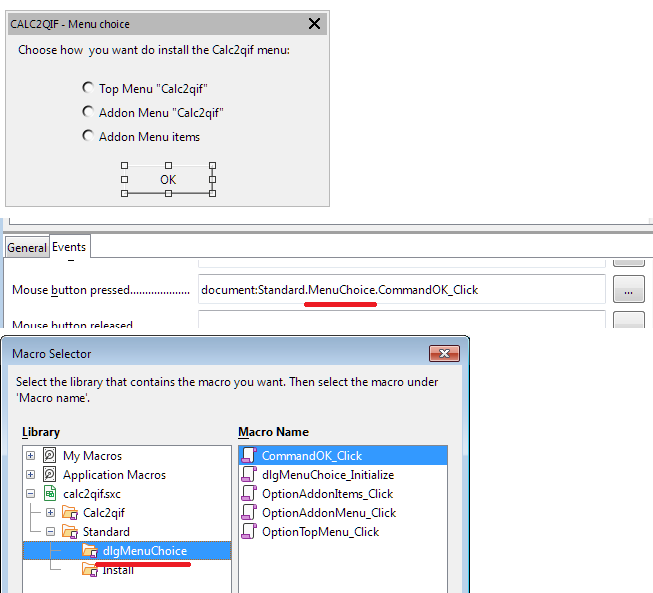Open macro browser for Mouse button released
This screenshot has width=653, height=593.
628,320
